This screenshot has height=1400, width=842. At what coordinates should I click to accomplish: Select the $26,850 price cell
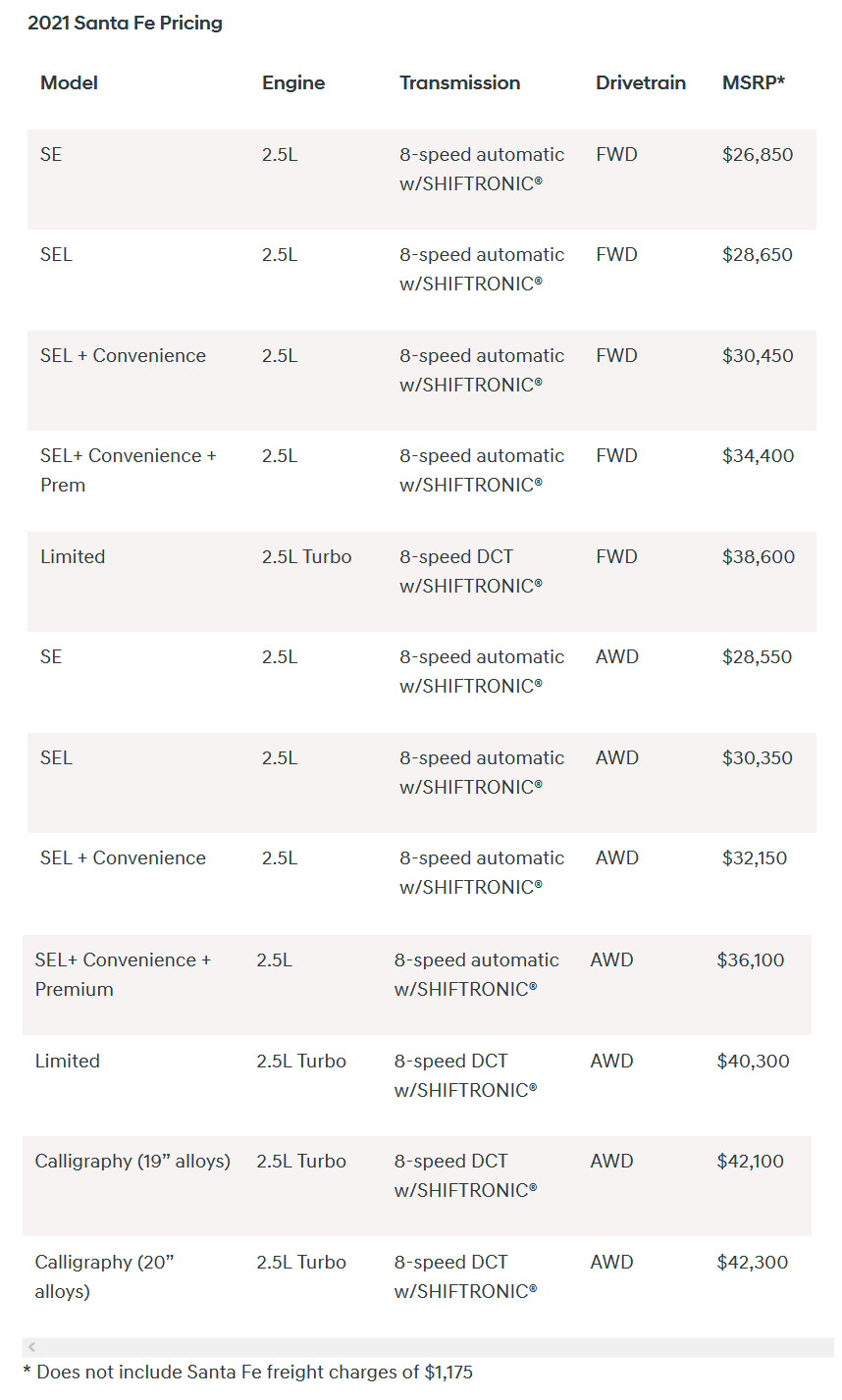[x=757, y=154]
